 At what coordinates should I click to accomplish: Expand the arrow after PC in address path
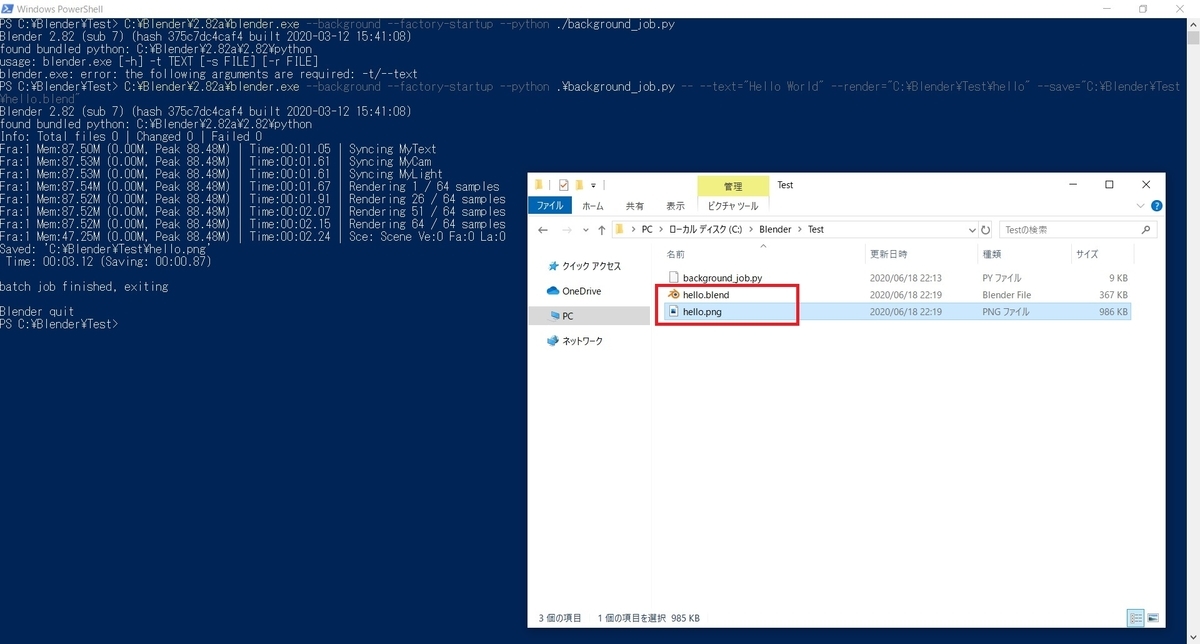pos(659,229)
